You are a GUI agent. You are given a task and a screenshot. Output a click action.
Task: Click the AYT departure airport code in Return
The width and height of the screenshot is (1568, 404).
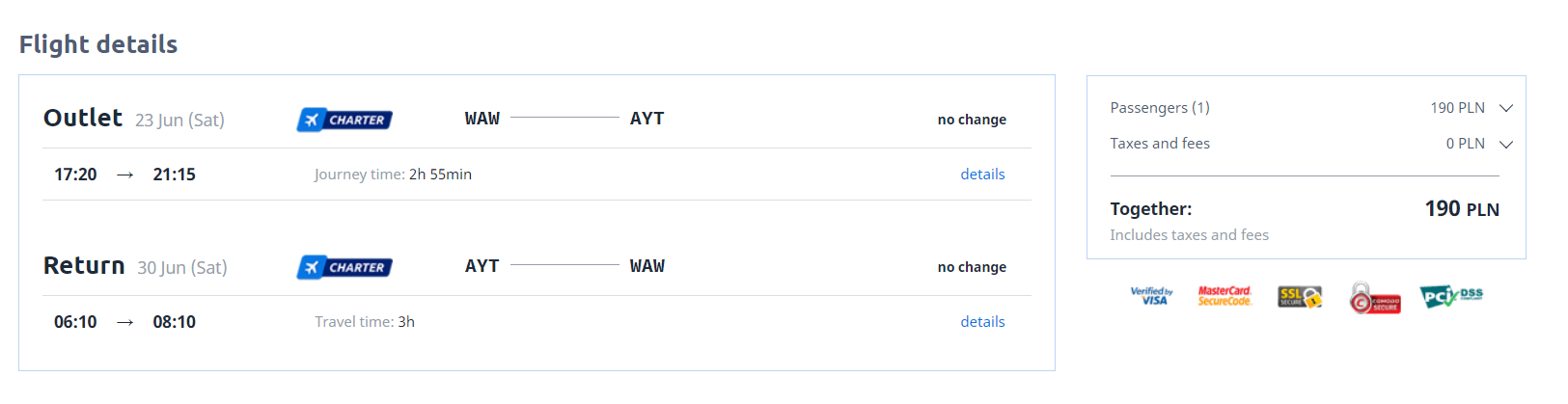[x=482, y=266]
